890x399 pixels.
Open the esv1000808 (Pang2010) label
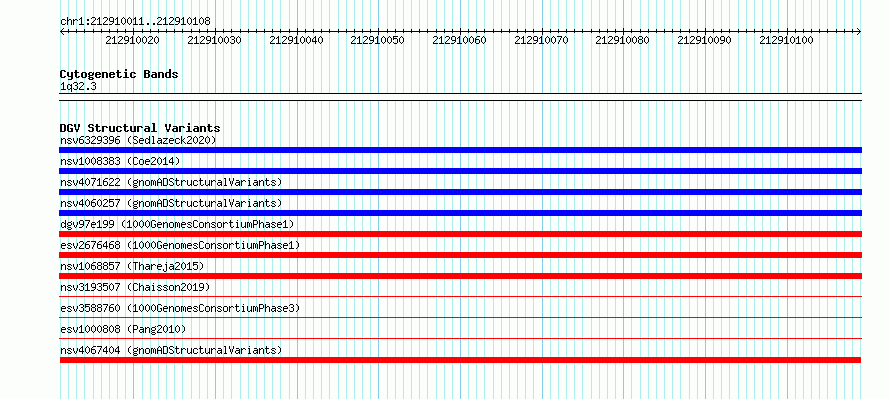[123, 329]
